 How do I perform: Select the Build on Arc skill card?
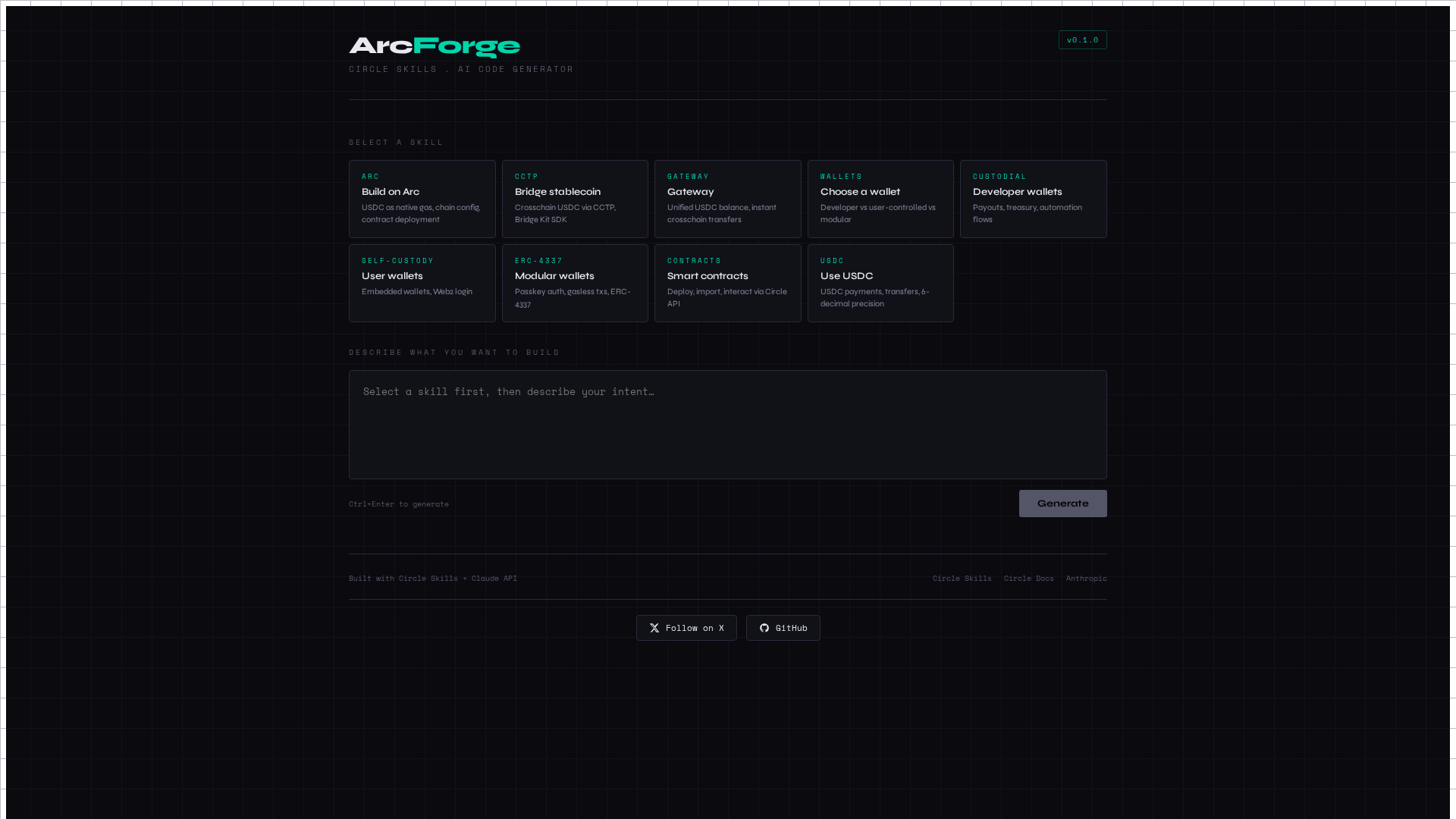(422, 199)
